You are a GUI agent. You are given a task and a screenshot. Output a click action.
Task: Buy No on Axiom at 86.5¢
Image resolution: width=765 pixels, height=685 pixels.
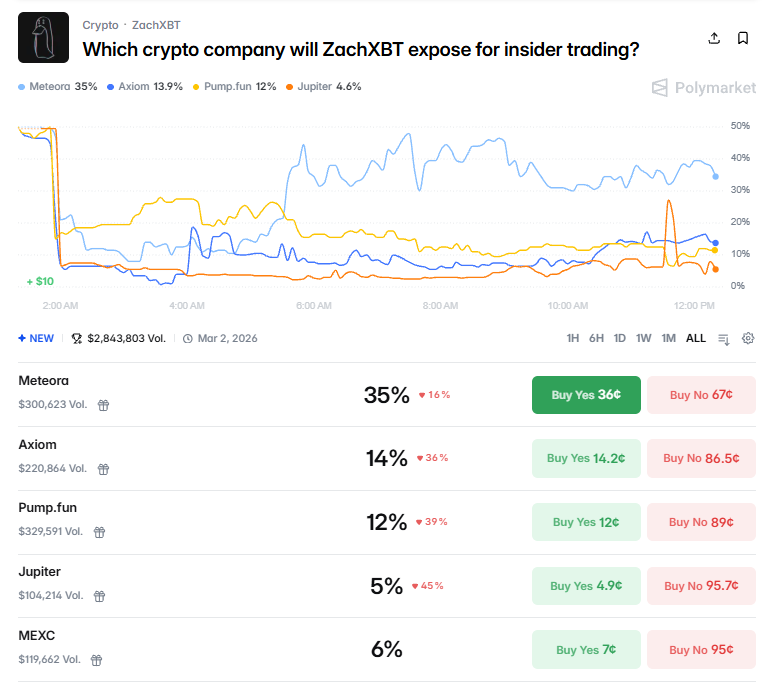(701, 459)
